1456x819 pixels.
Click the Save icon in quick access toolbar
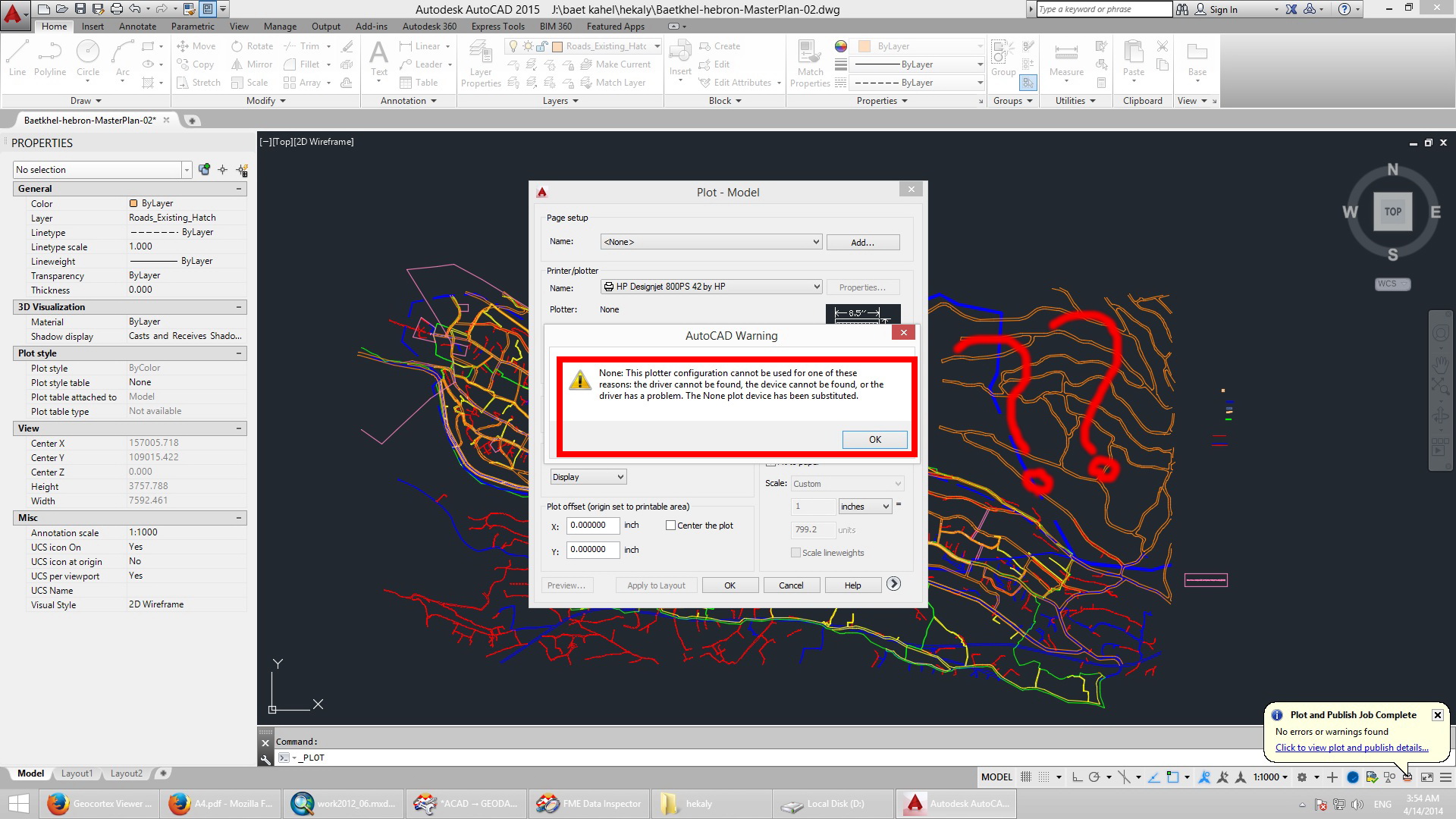pyautogui.click(x=80, y=9)
